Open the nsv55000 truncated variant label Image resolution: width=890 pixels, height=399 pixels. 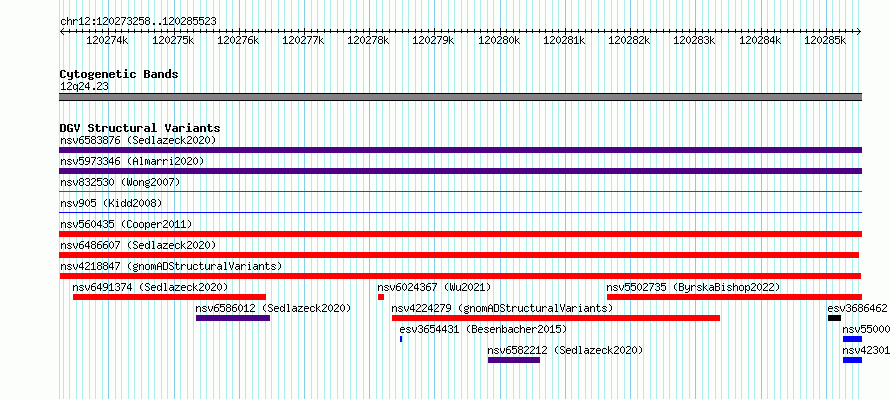[866, 329]
